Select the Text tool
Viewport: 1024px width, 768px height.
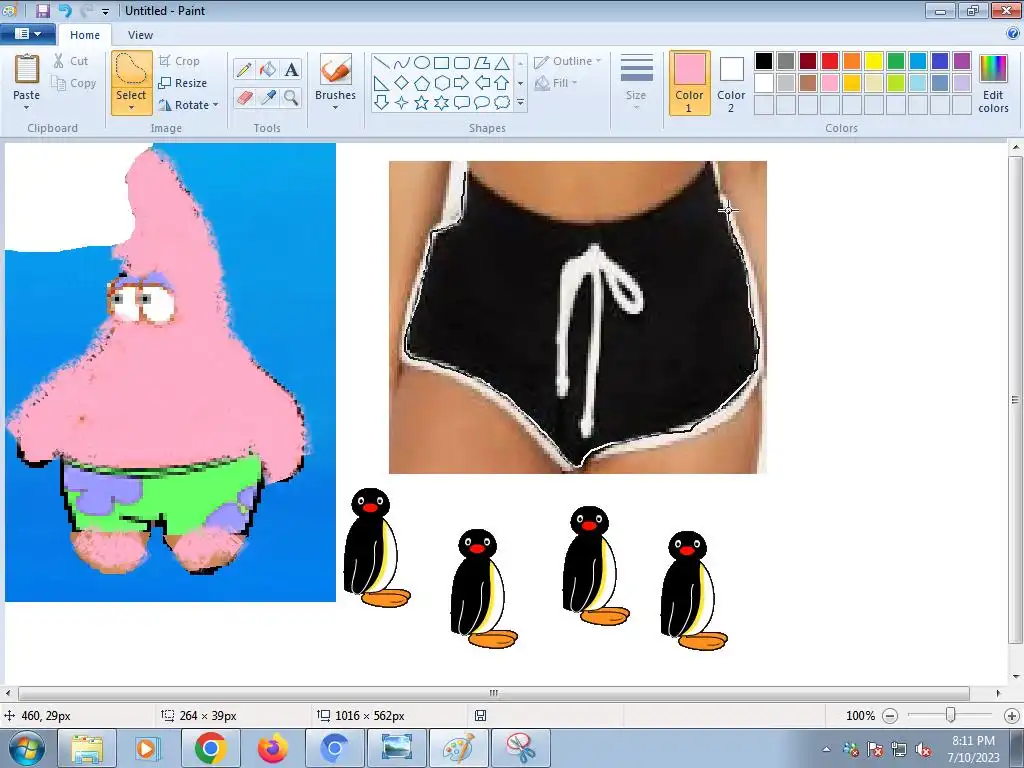291,69
